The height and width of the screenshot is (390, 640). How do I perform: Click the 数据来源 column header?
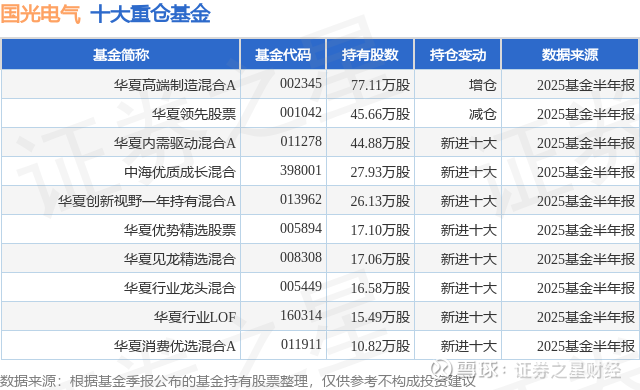[x=570, y=55]
